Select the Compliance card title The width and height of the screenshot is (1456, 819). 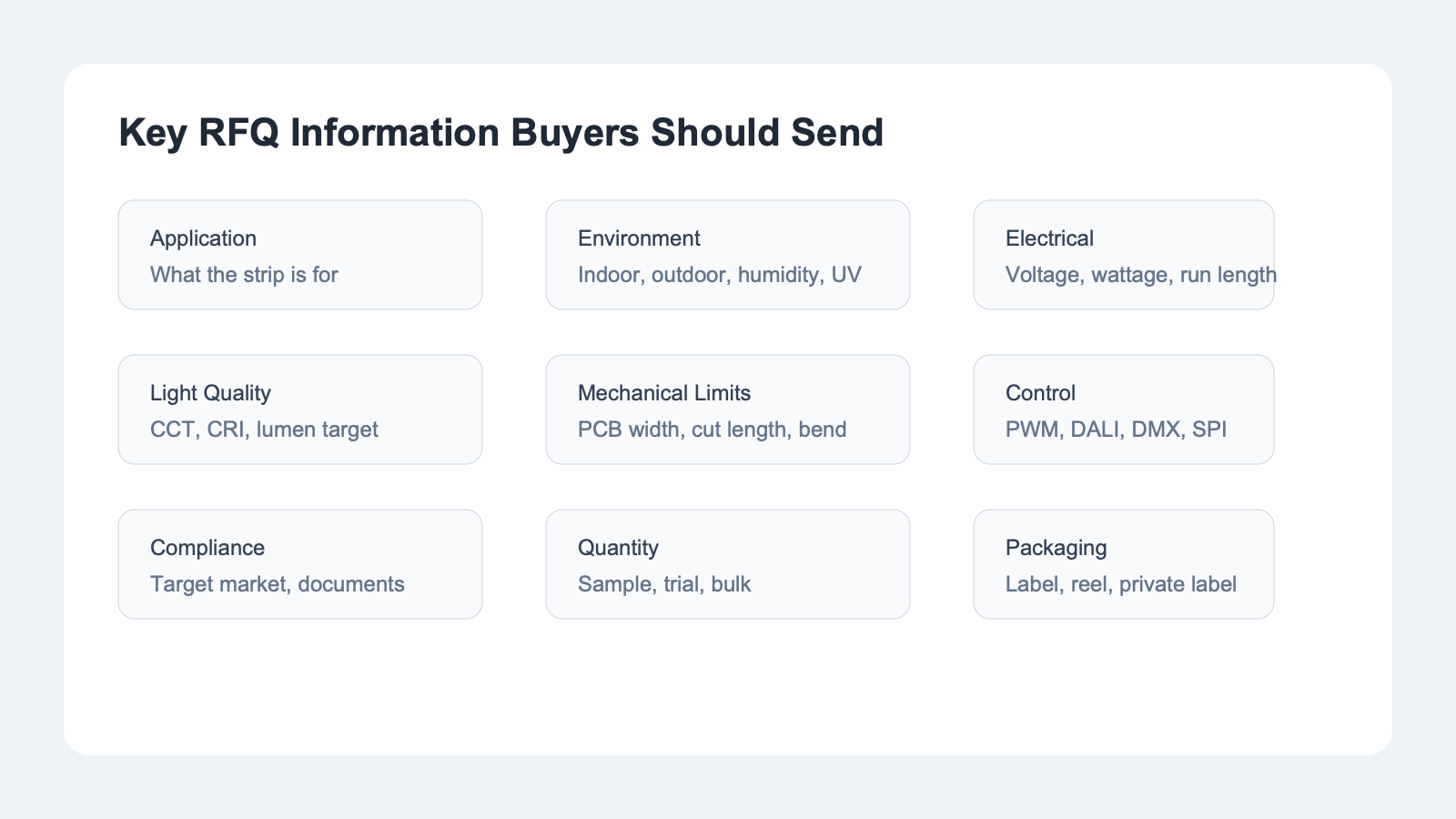coord(207,548)
